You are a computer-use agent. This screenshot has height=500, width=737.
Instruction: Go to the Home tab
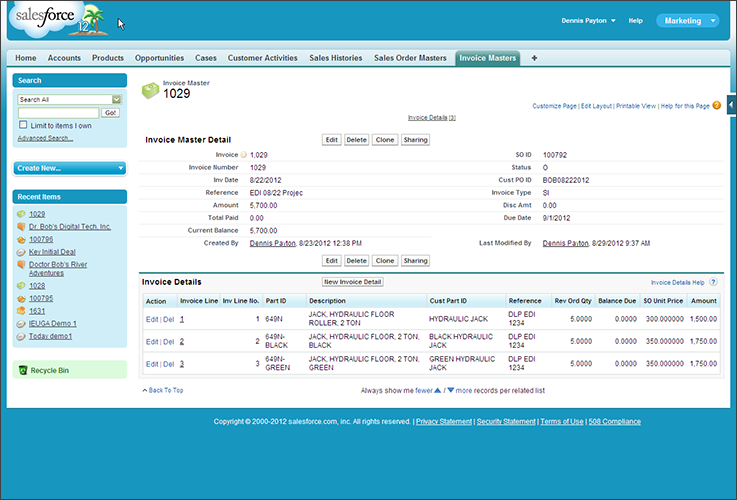pyautogui.click(x=25, y=58)
